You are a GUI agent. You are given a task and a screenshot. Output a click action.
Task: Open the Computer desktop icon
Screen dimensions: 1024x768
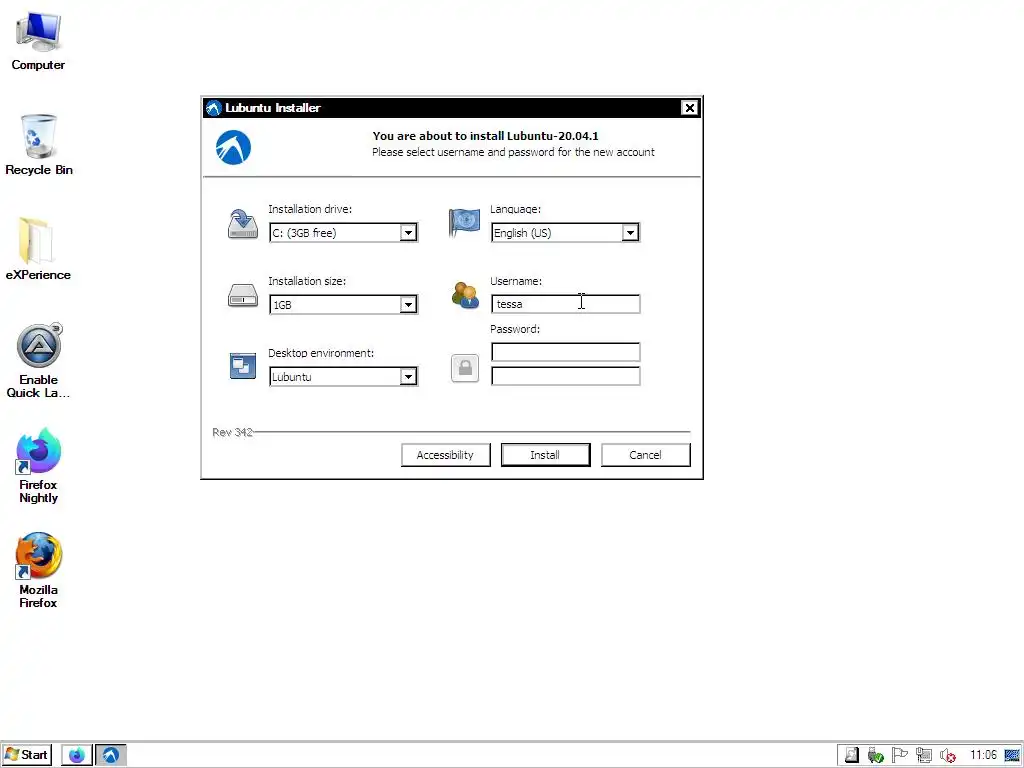[x=38, y=40]
